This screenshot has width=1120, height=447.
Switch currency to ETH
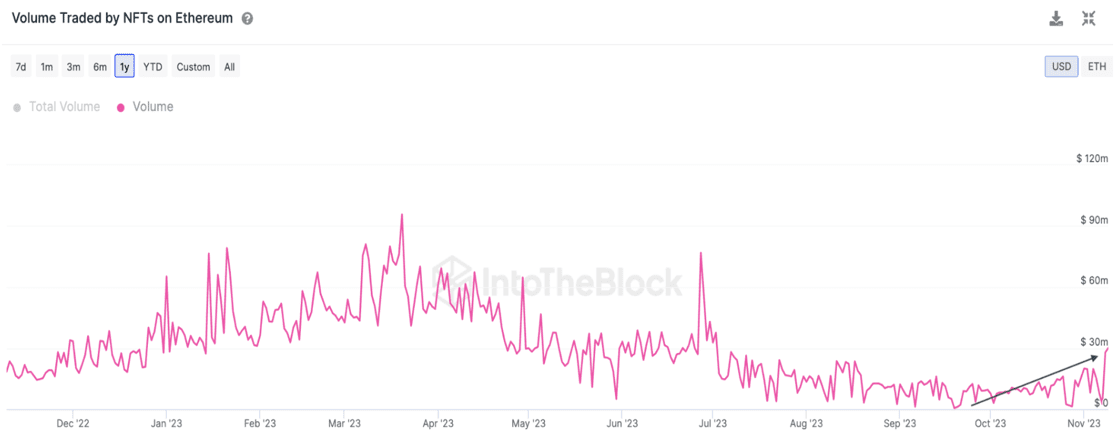pyautogui.click(x=1097, y=67)
